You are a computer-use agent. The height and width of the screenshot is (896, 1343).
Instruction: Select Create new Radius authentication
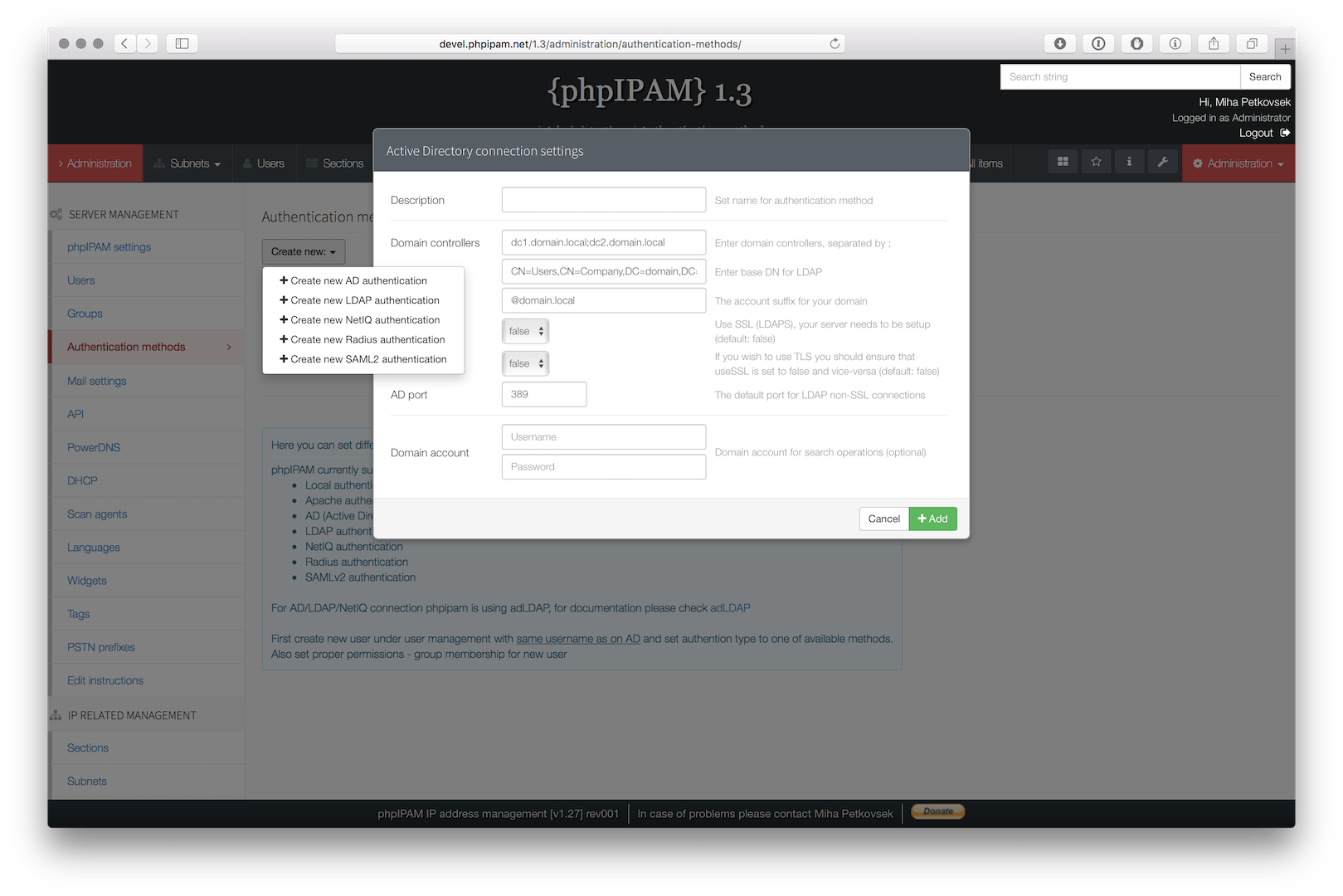tap(363, 339)
